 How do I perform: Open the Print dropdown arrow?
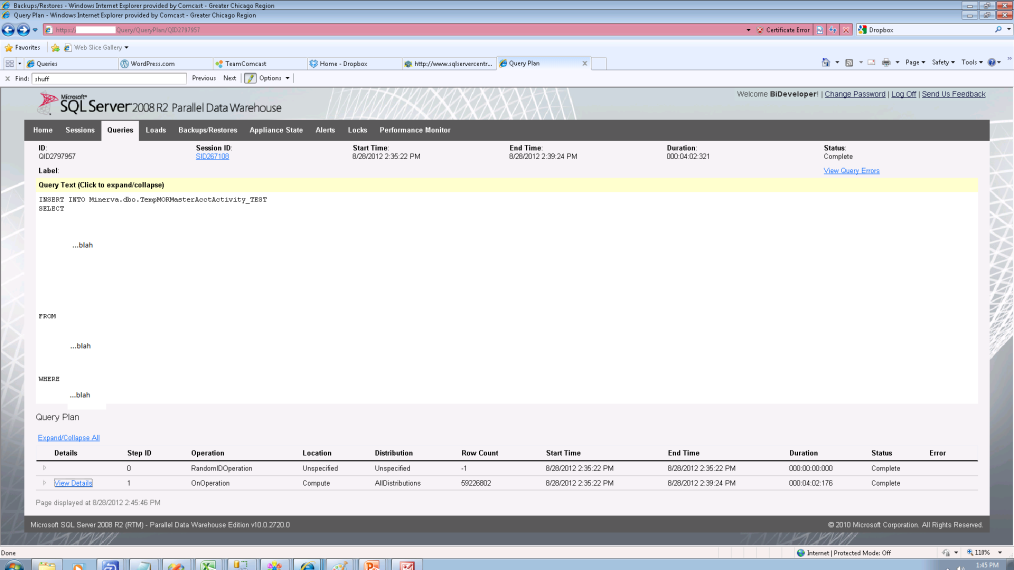(897, 63)
